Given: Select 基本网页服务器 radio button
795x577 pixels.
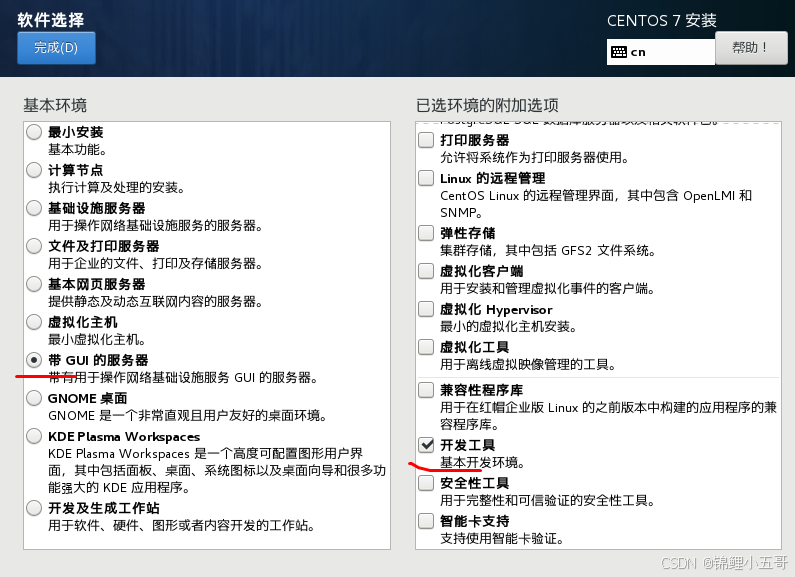Looking at the screenshot, I should 34,284.
